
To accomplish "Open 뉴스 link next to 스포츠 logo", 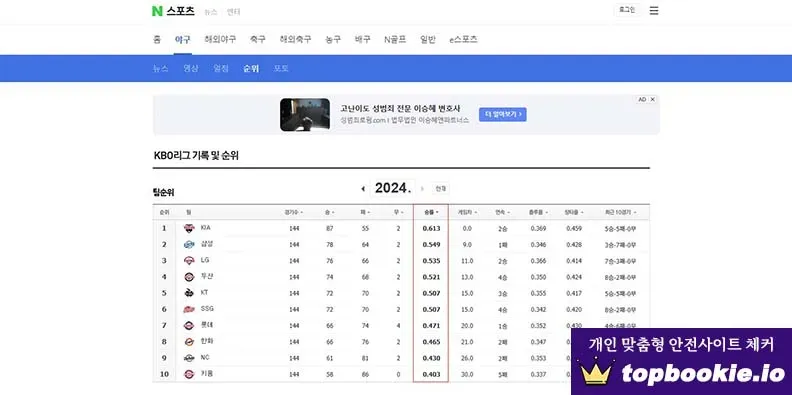I will [x=211, y=12].
